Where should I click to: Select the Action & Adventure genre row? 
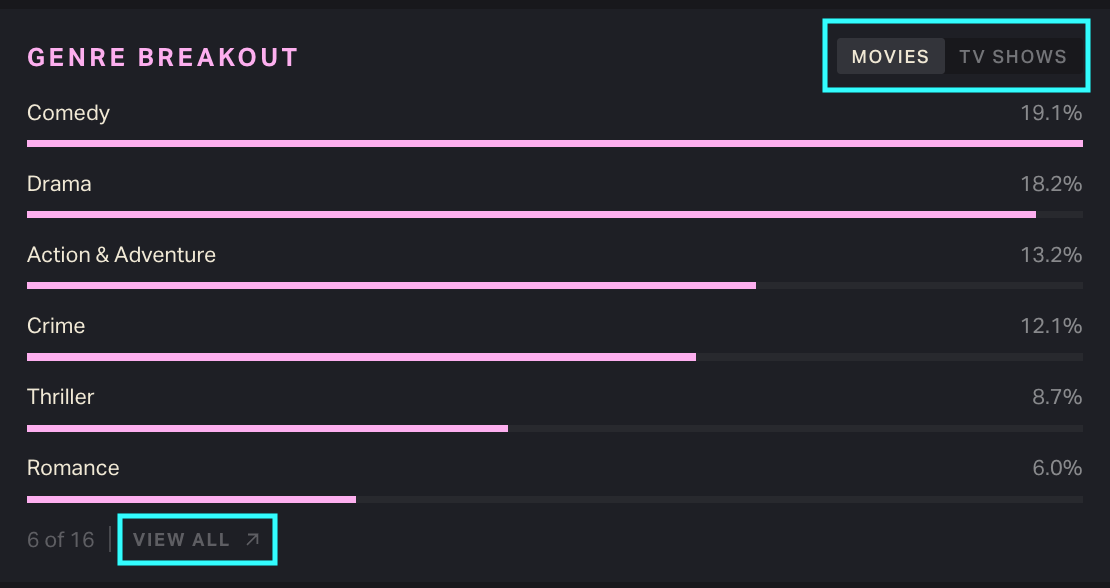pyautogui.click(x=121, y=255)
